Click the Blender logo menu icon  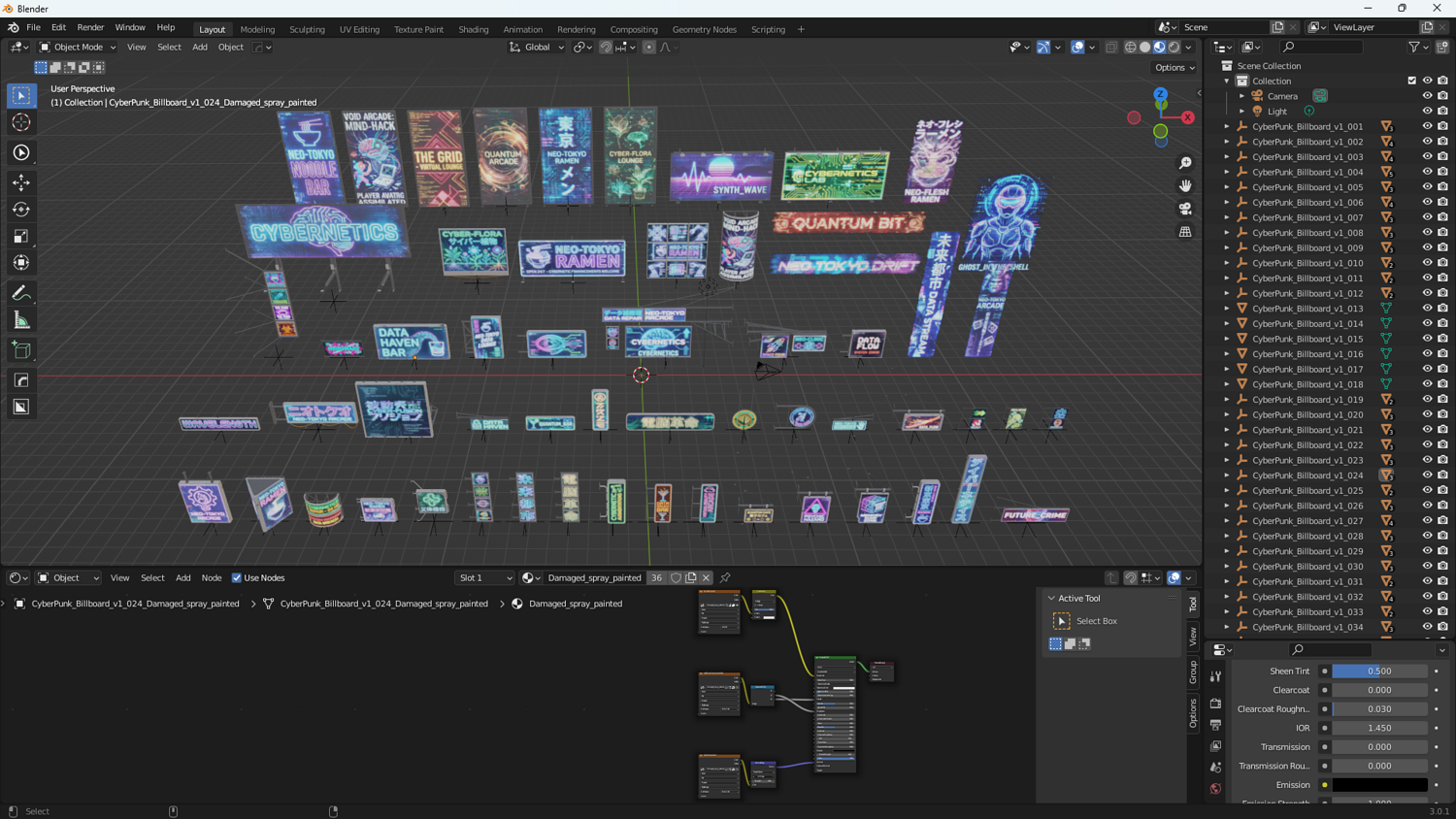click(x=13, y=28)
